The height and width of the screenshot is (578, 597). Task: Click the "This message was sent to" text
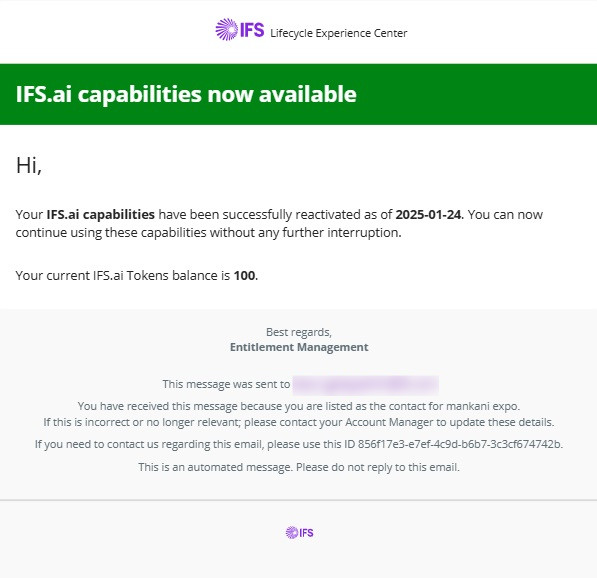click(226, 384)
